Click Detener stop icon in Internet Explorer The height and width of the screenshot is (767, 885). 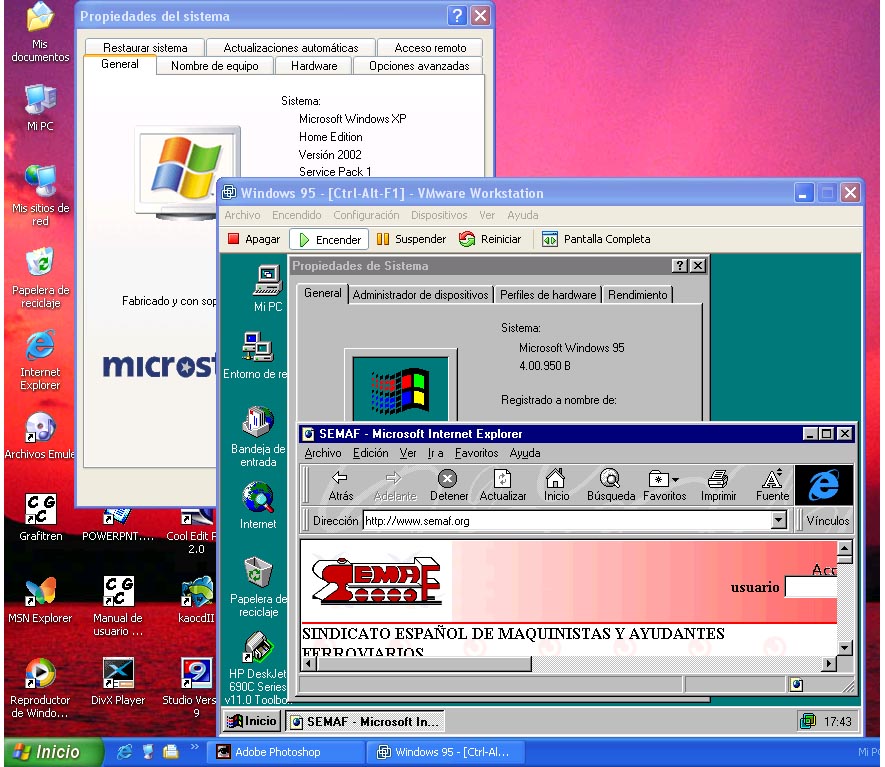coord(449,485)
